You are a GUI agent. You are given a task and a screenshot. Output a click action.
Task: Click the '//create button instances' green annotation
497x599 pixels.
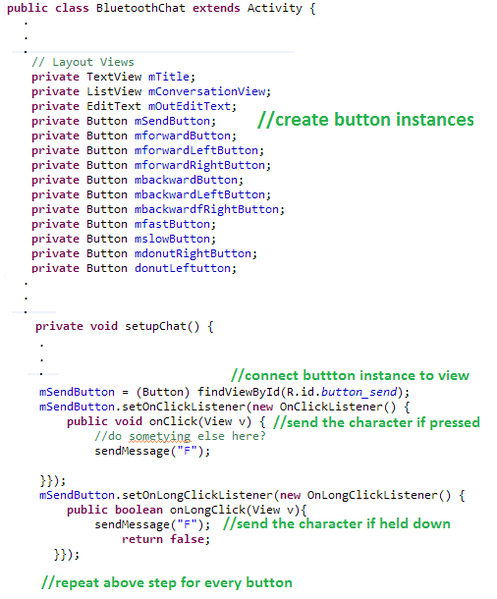[366, 120]
